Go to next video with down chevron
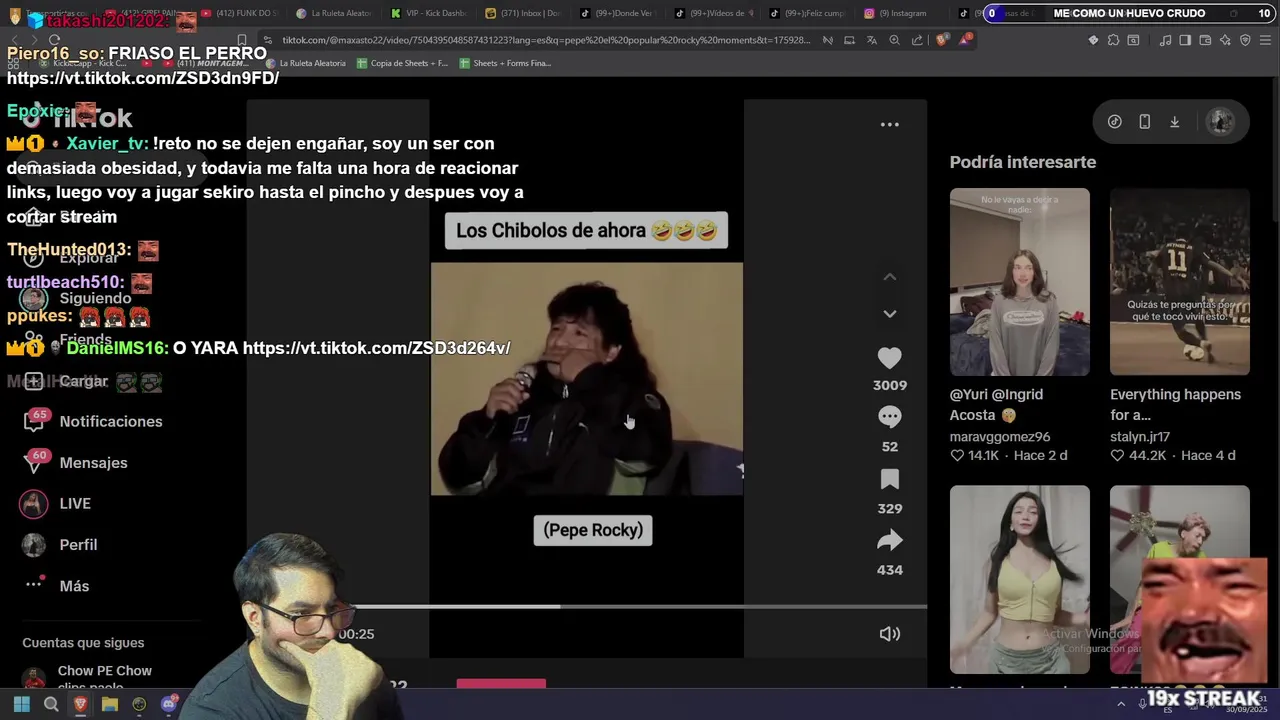Screen dimensions: 1280x720 point(889,313)
